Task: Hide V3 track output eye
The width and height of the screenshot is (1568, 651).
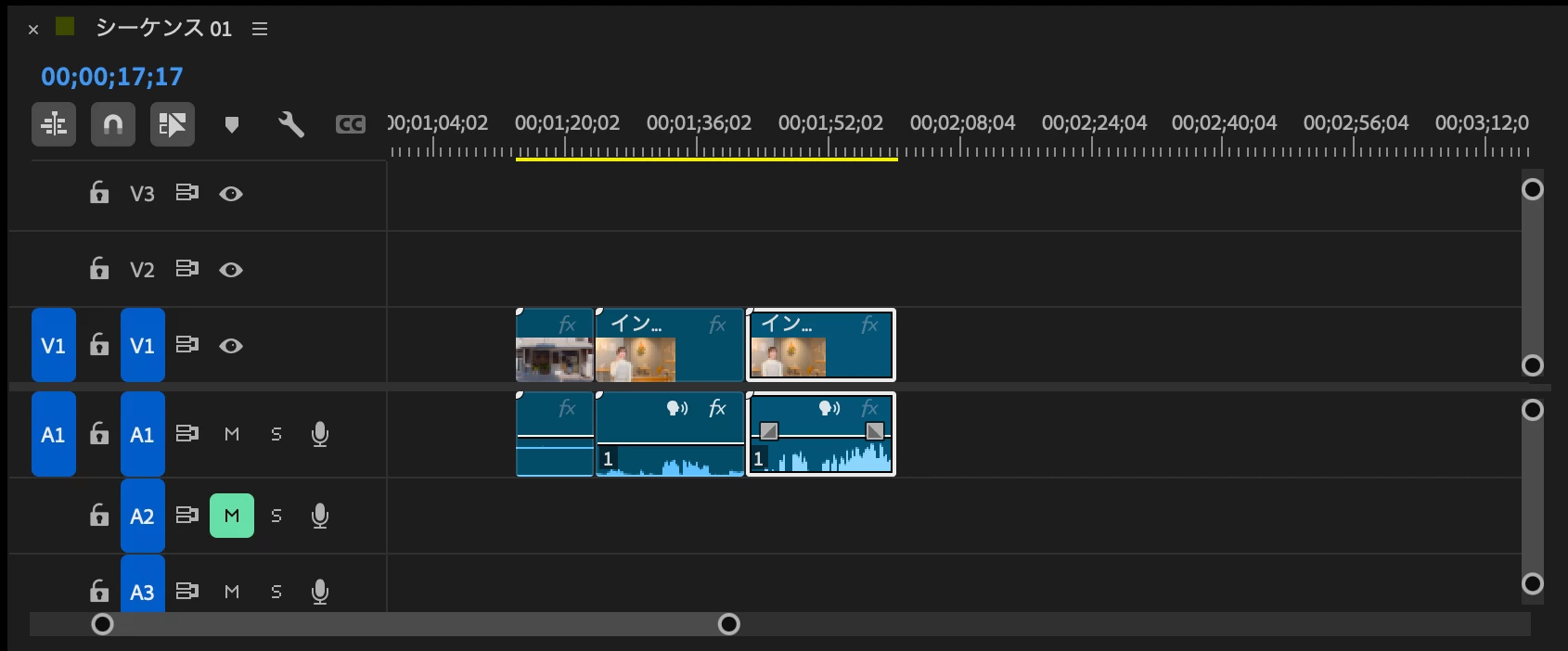Action: 231,194
